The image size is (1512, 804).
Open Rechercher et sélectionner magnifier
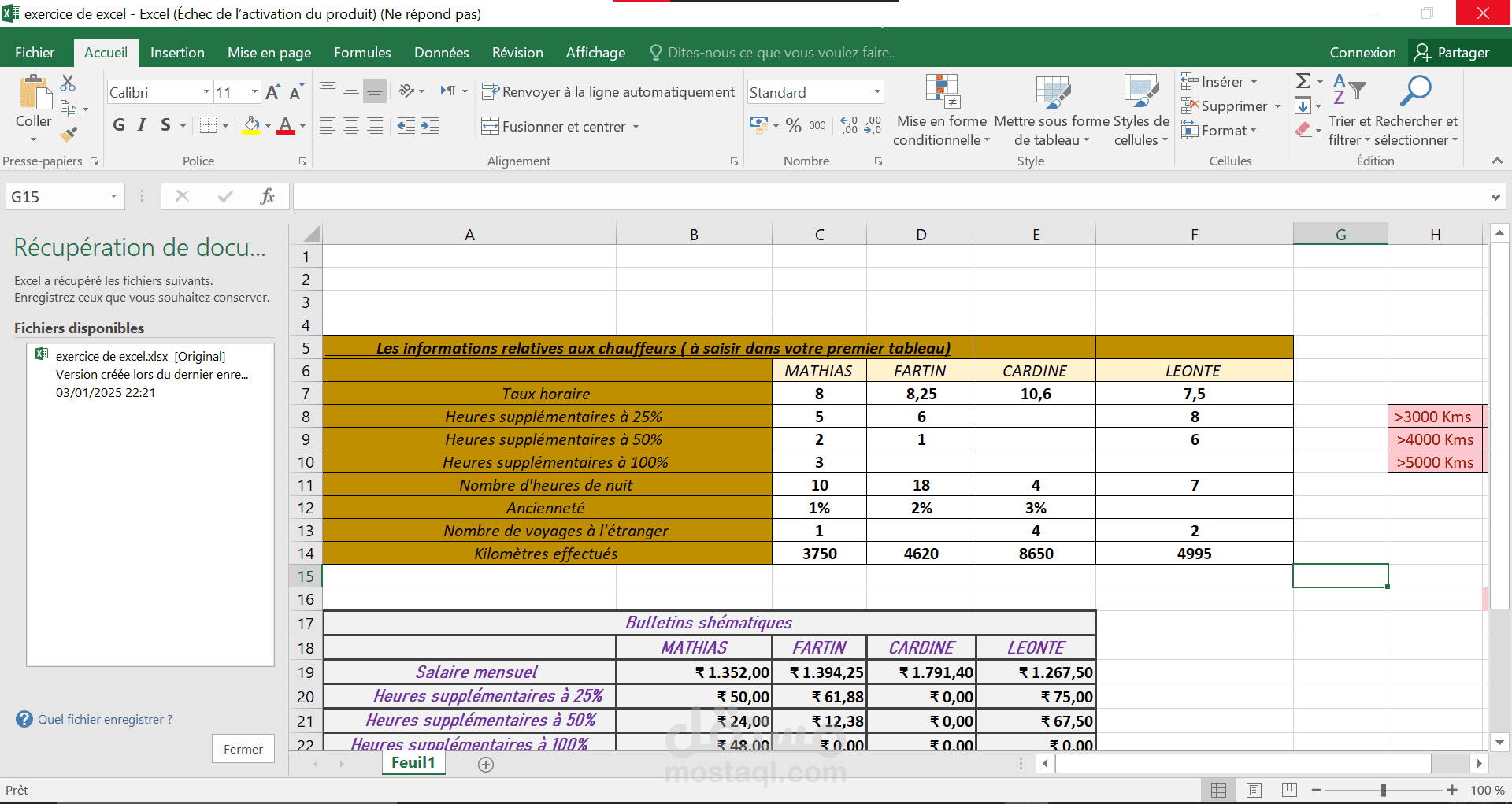1416,110
